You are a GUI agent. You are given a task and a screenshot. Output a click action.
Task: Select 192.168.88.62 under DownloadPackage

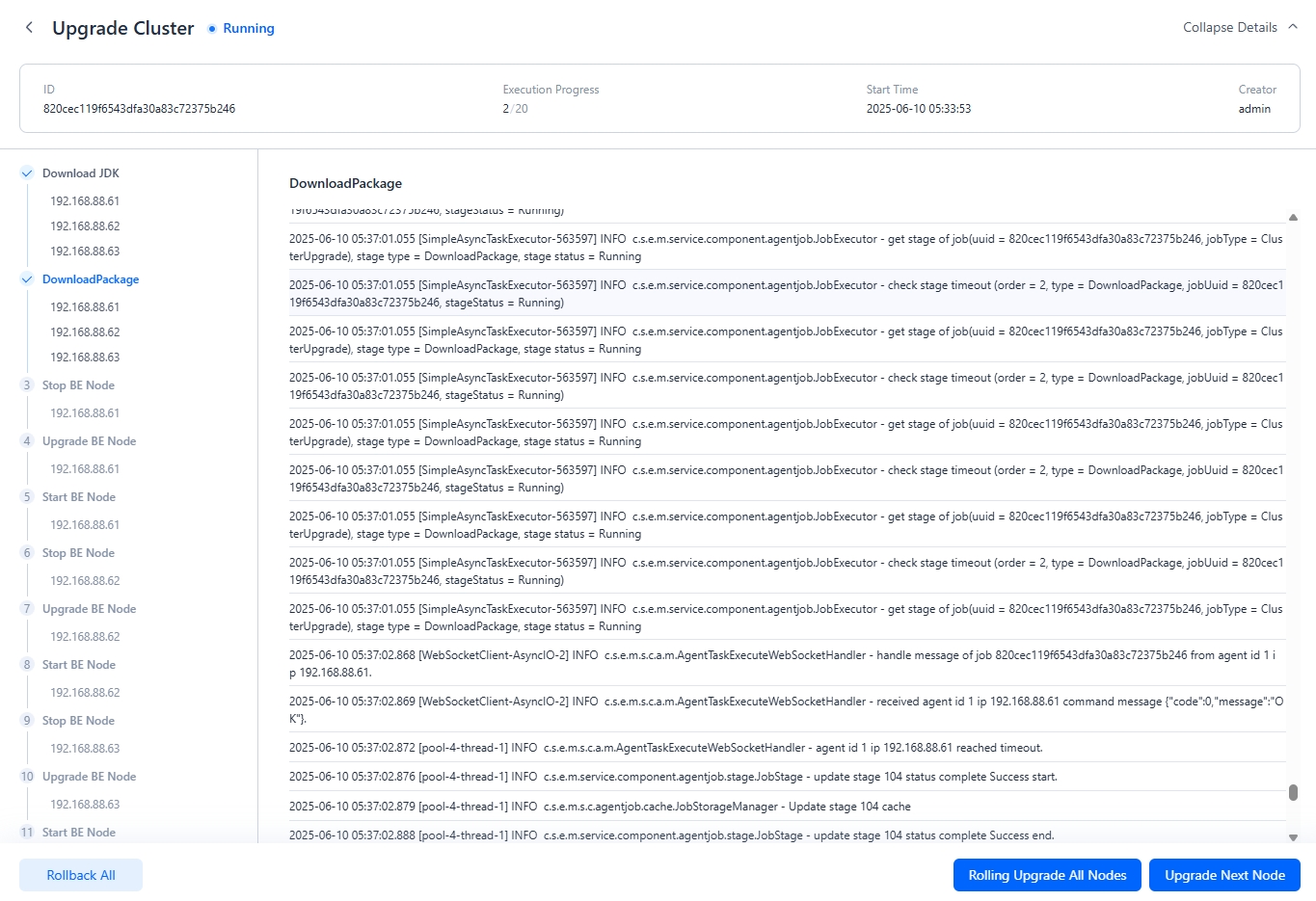(x=85, y=332)
